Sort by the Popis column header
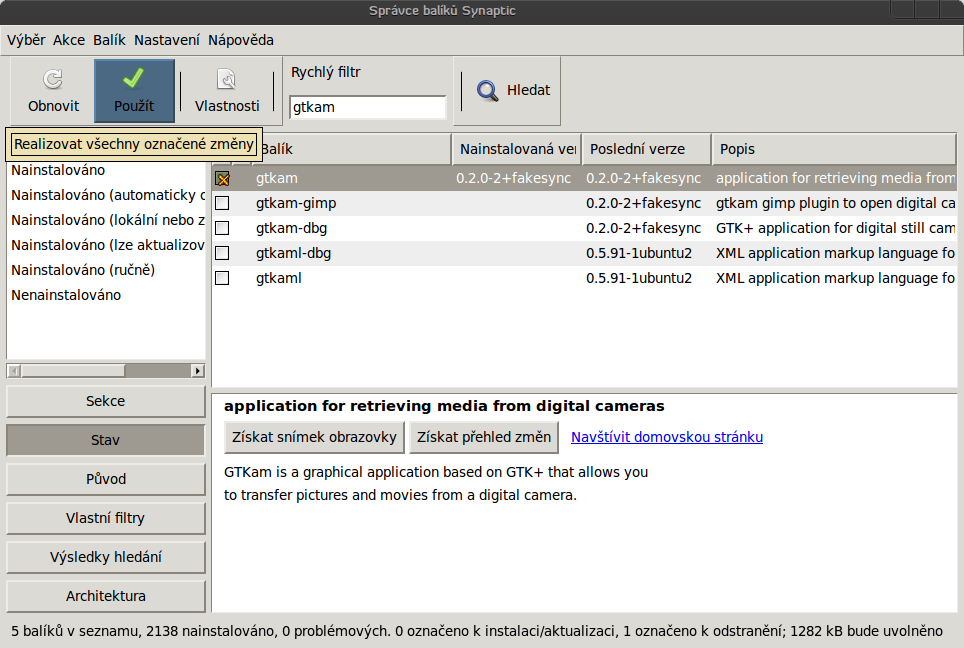 click(834, 149)
